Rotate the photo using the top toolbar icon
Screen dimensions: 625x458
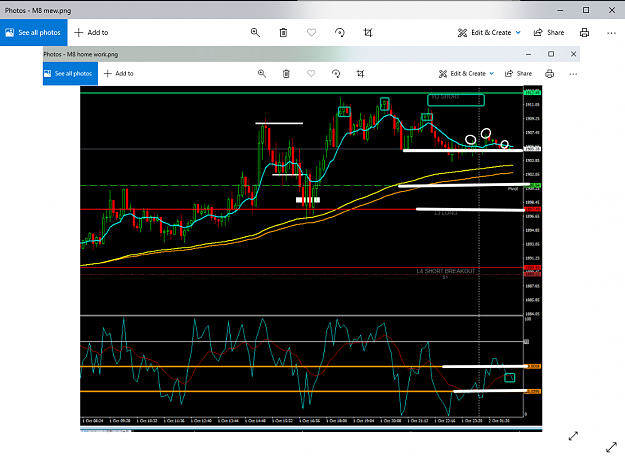pyautogui.click(x=340, y=33)
